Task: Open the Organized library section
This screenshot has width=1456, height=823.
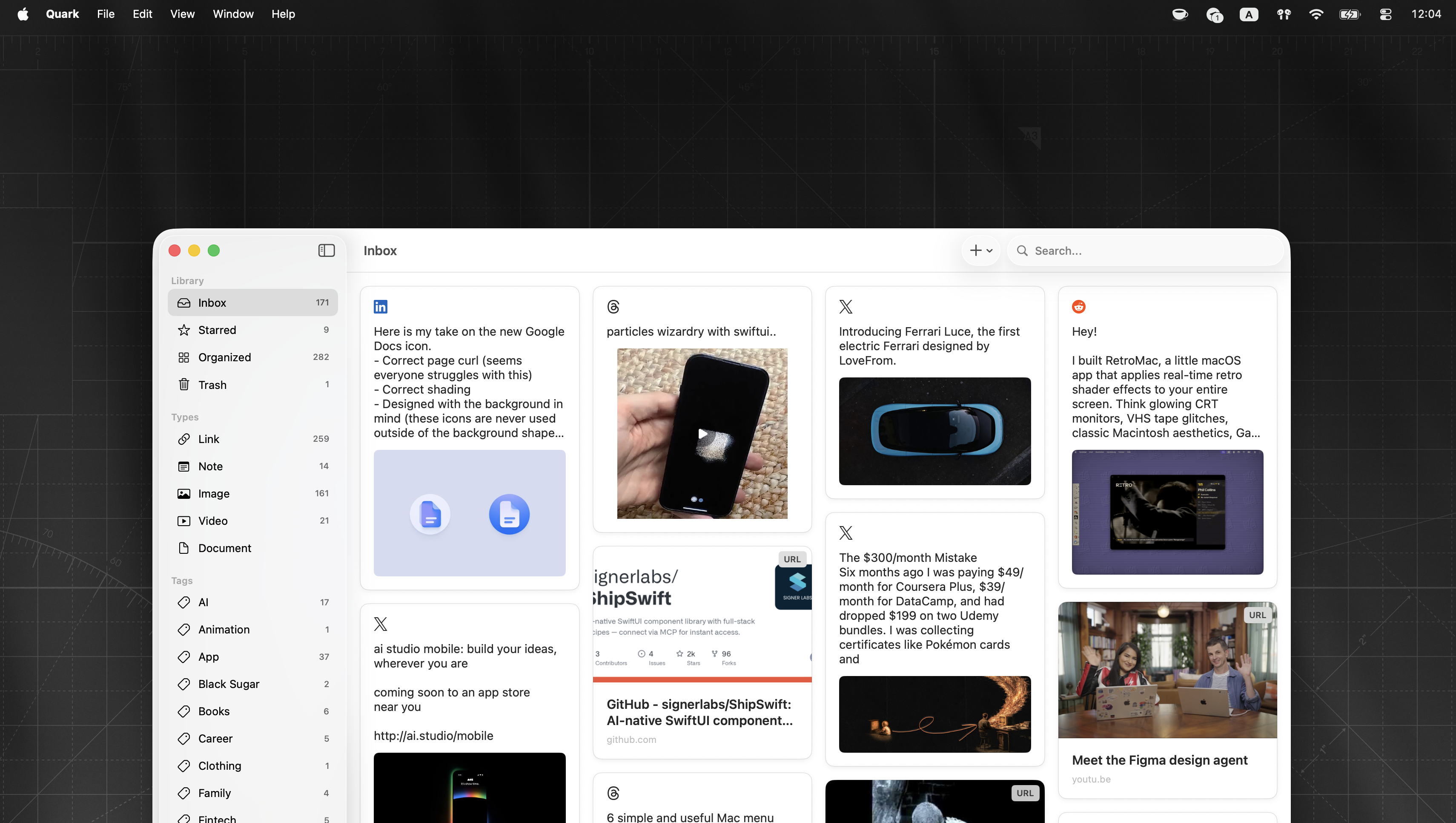Action: [252, 357]
